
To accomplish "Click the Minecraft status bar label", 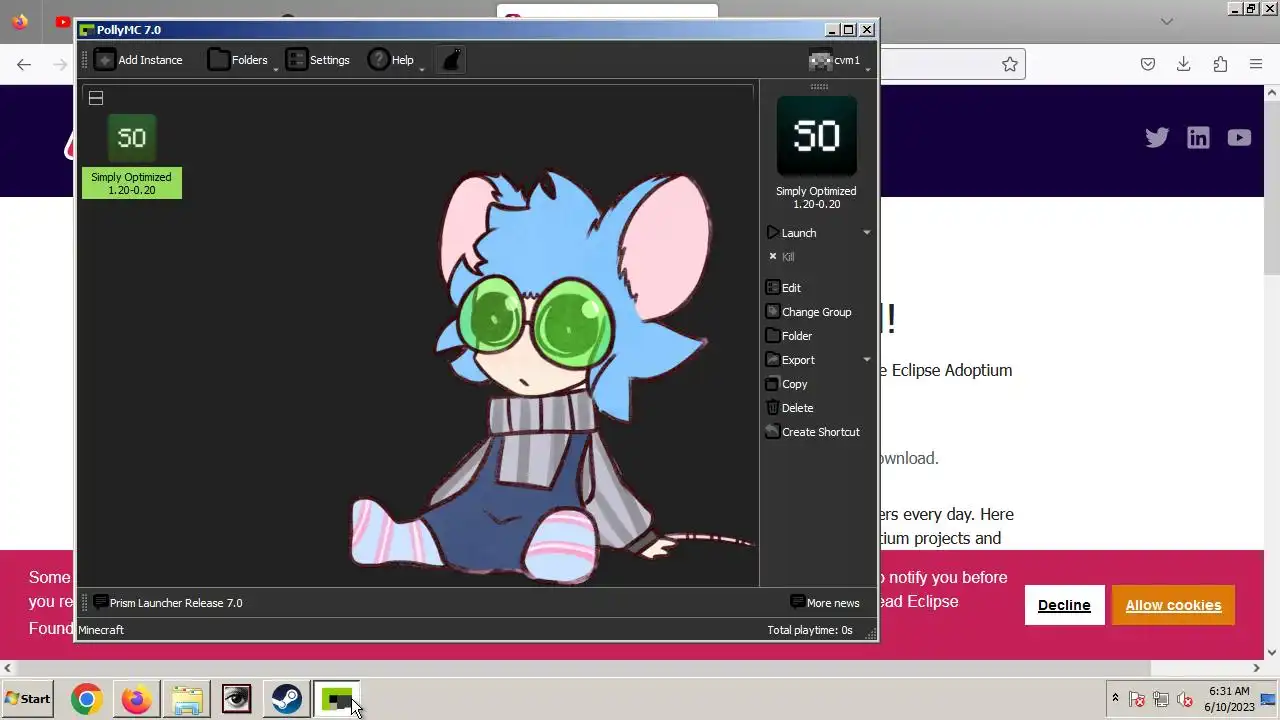I will click(x=101, y=630).
